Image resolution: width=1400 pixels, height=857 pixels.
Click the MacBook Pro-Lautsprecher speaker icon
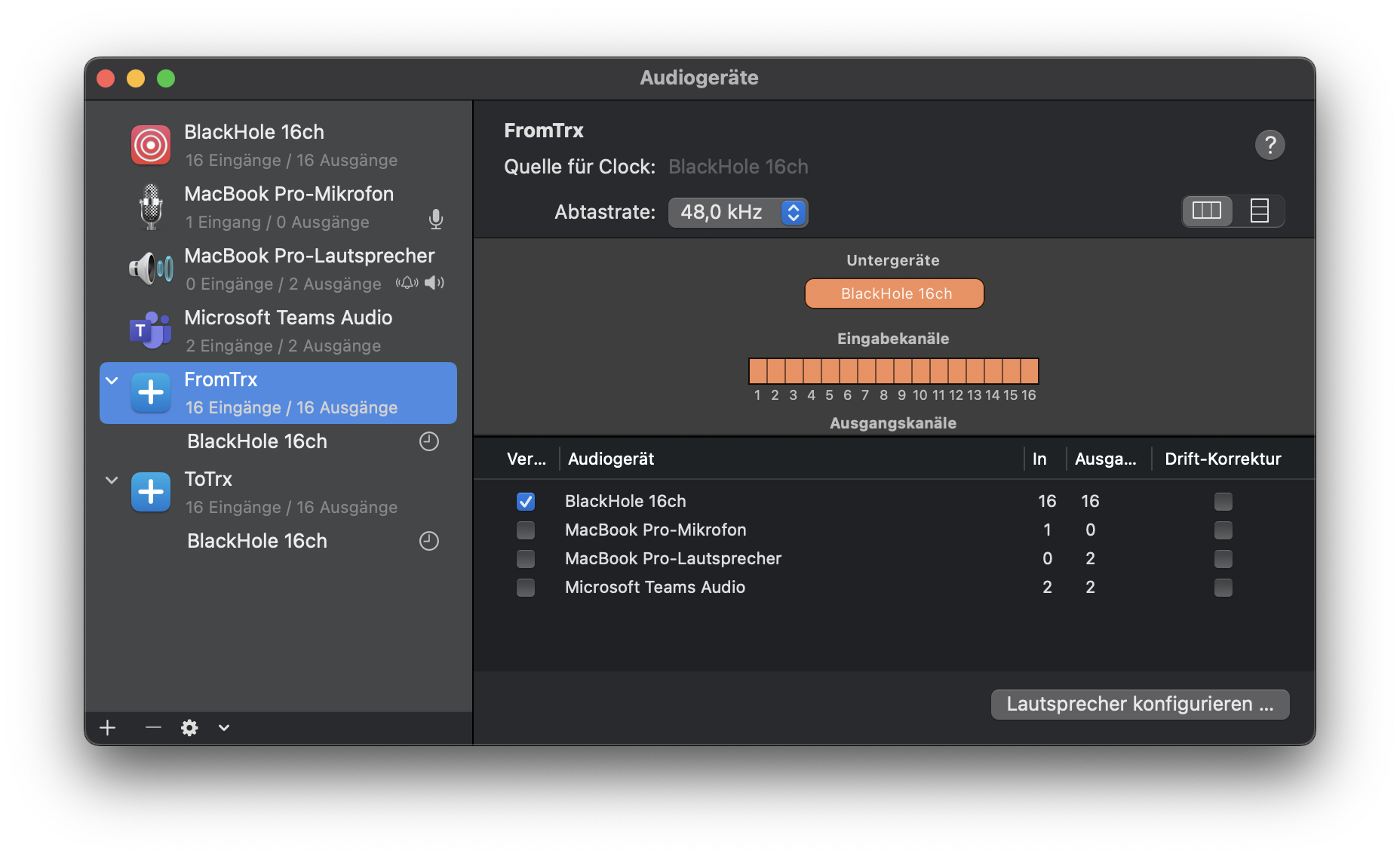pyautogui.click(x=151, y=269)
